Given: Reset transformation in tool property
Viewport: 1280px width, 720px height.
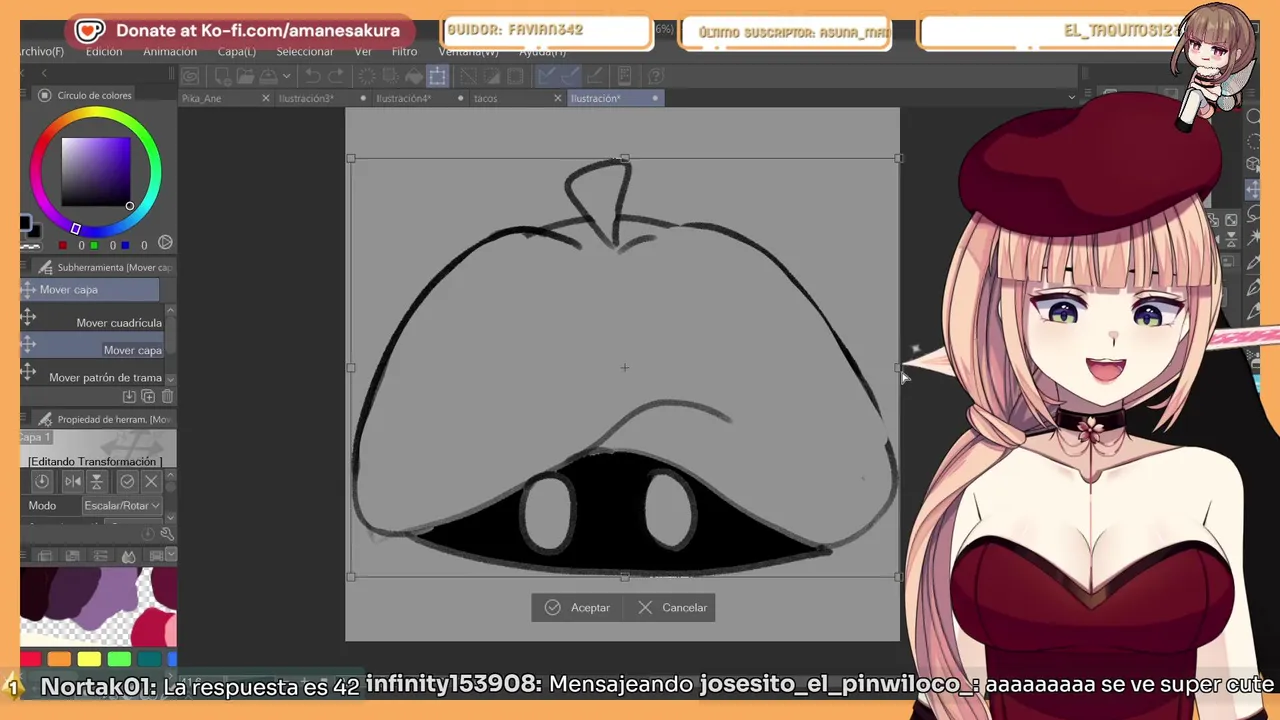Looking at the screenshot, I should point(42,481).
